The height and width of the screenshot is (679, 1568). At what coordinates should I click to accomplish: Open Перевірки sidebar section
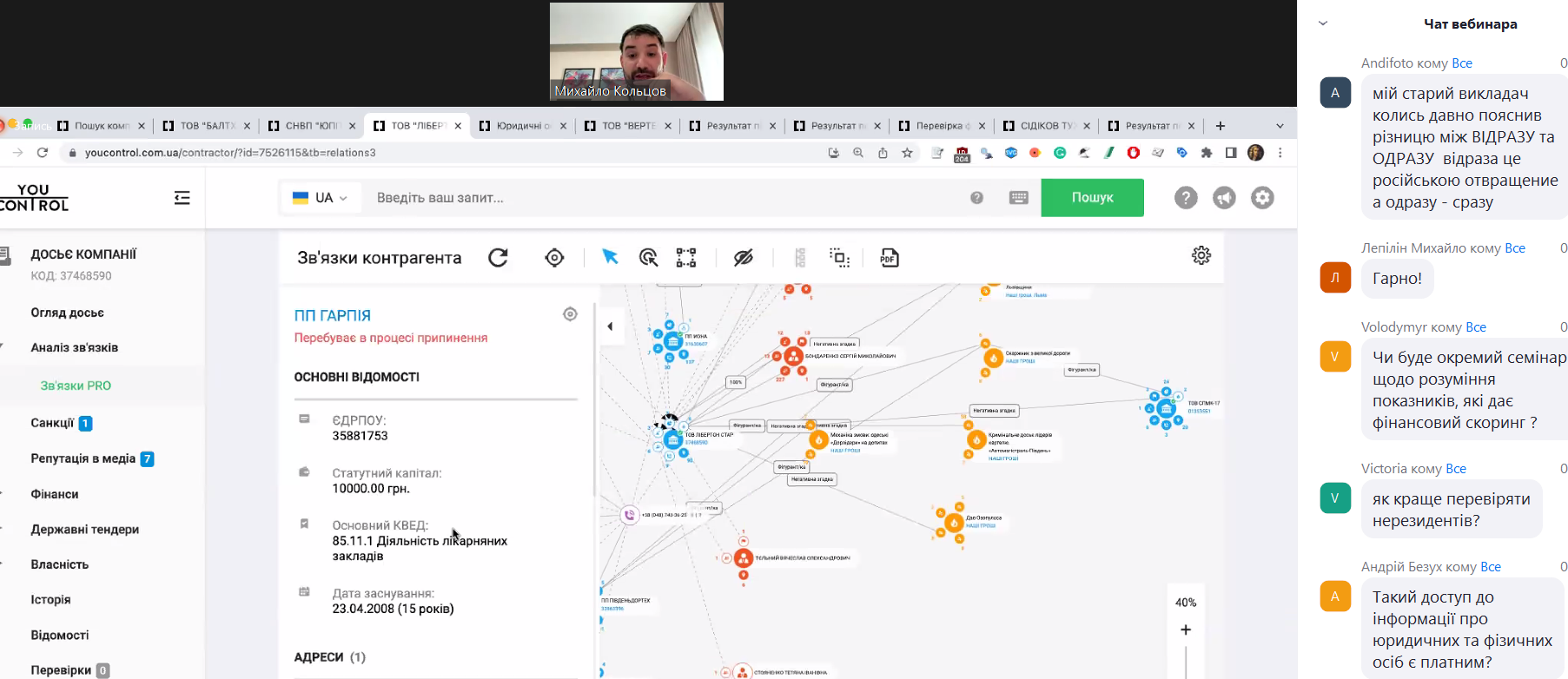[60, 670]
